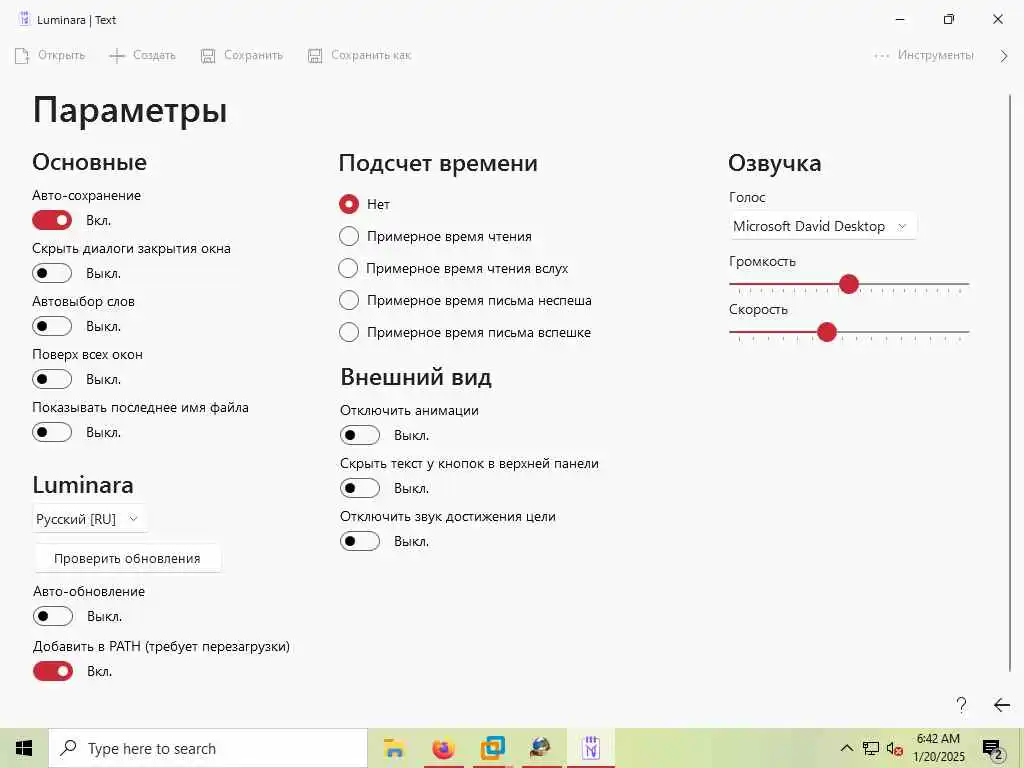
Task: Enable Отключить звук достижения цели toggle
Action: [x=360, y=541]
